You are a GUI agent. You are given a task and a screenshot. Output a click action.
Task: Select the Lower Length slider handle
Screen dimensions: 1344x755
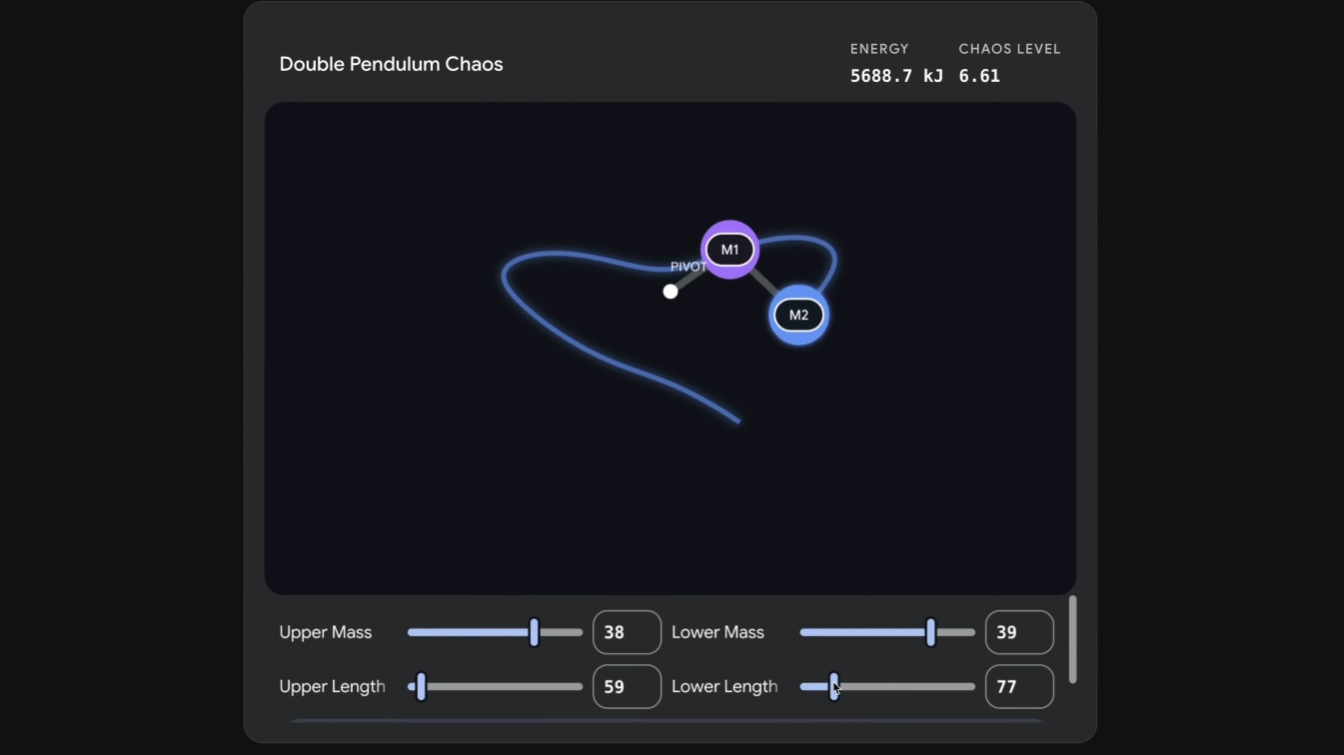click(835, 687)
